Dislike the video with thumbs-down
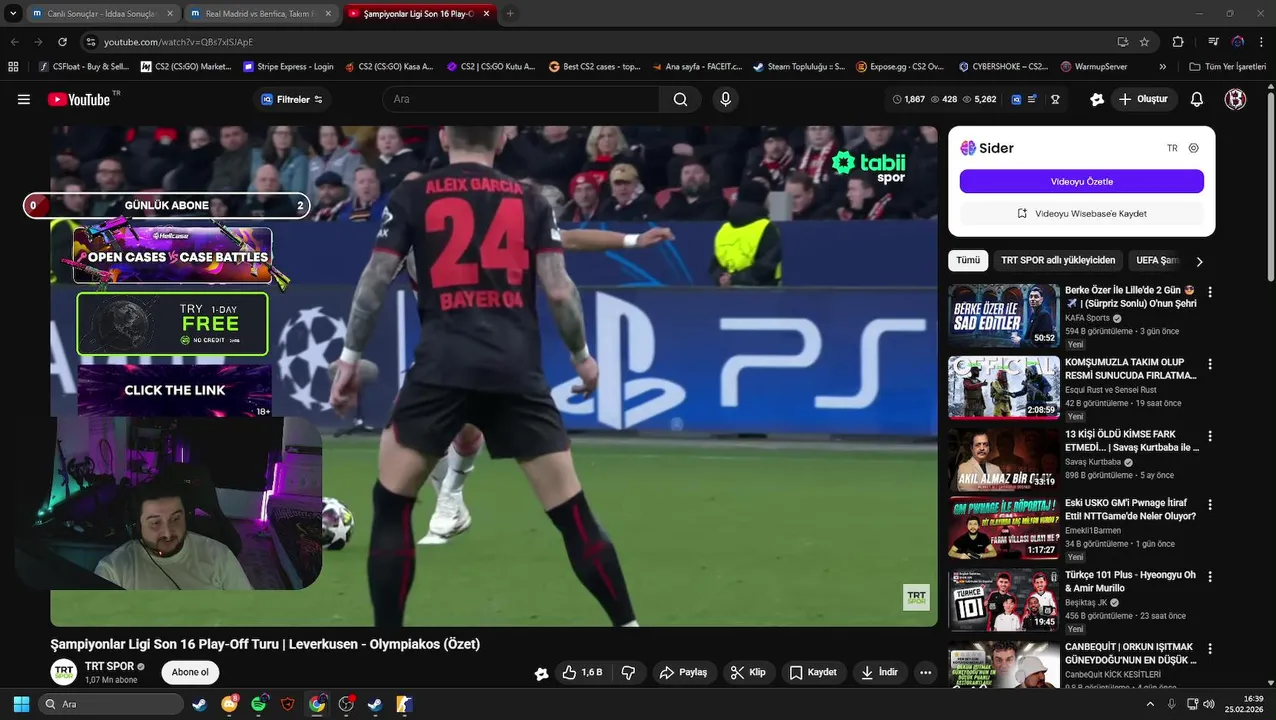 coord(628,672)
